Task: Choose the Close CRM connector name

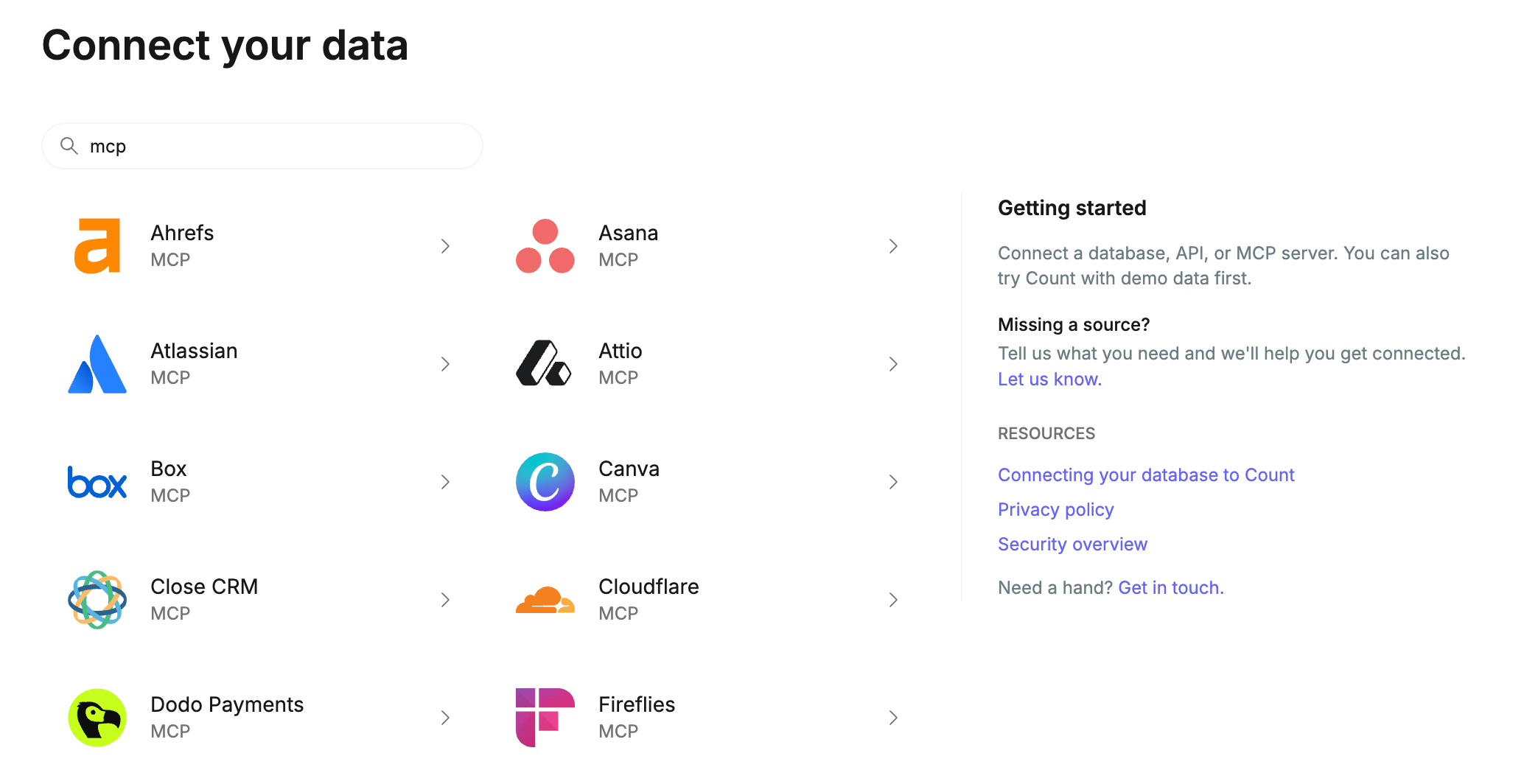Action: point(204,587)
